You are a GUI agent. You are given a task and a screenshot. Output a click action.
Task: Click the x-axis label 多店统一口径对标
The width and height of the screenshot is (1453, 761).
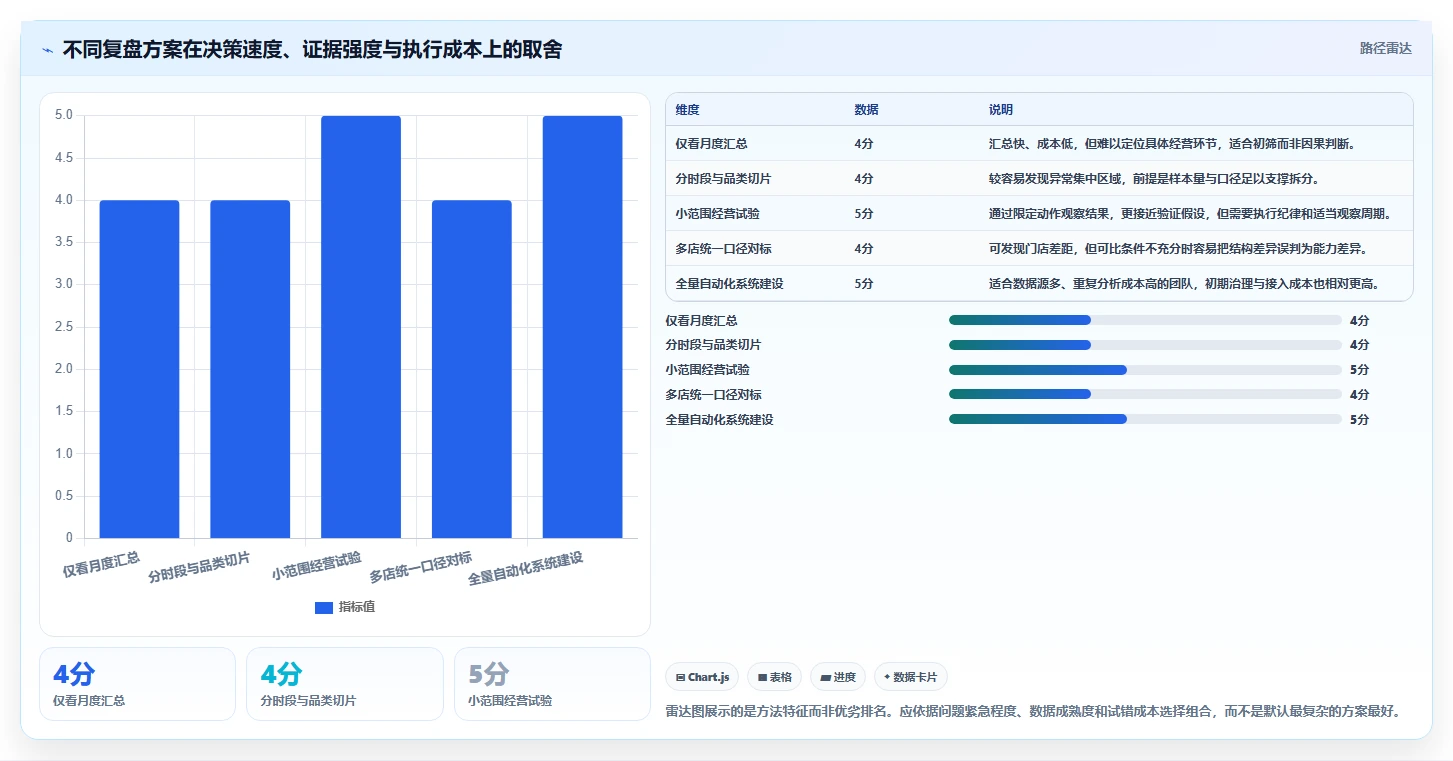tap(421, 567)
